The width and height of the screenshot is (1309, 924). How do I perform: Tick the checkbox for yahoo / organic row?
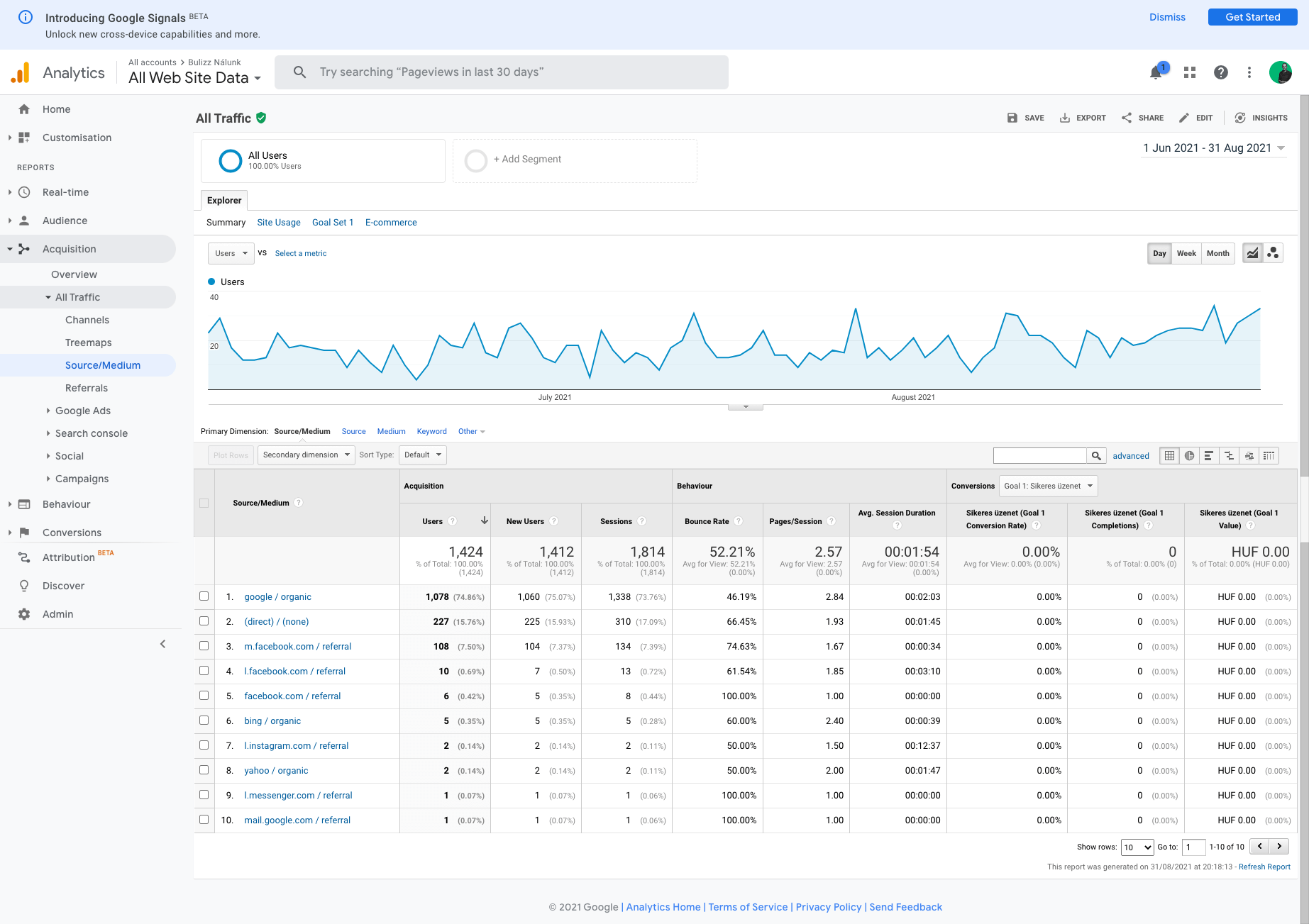tap(204, 770)
